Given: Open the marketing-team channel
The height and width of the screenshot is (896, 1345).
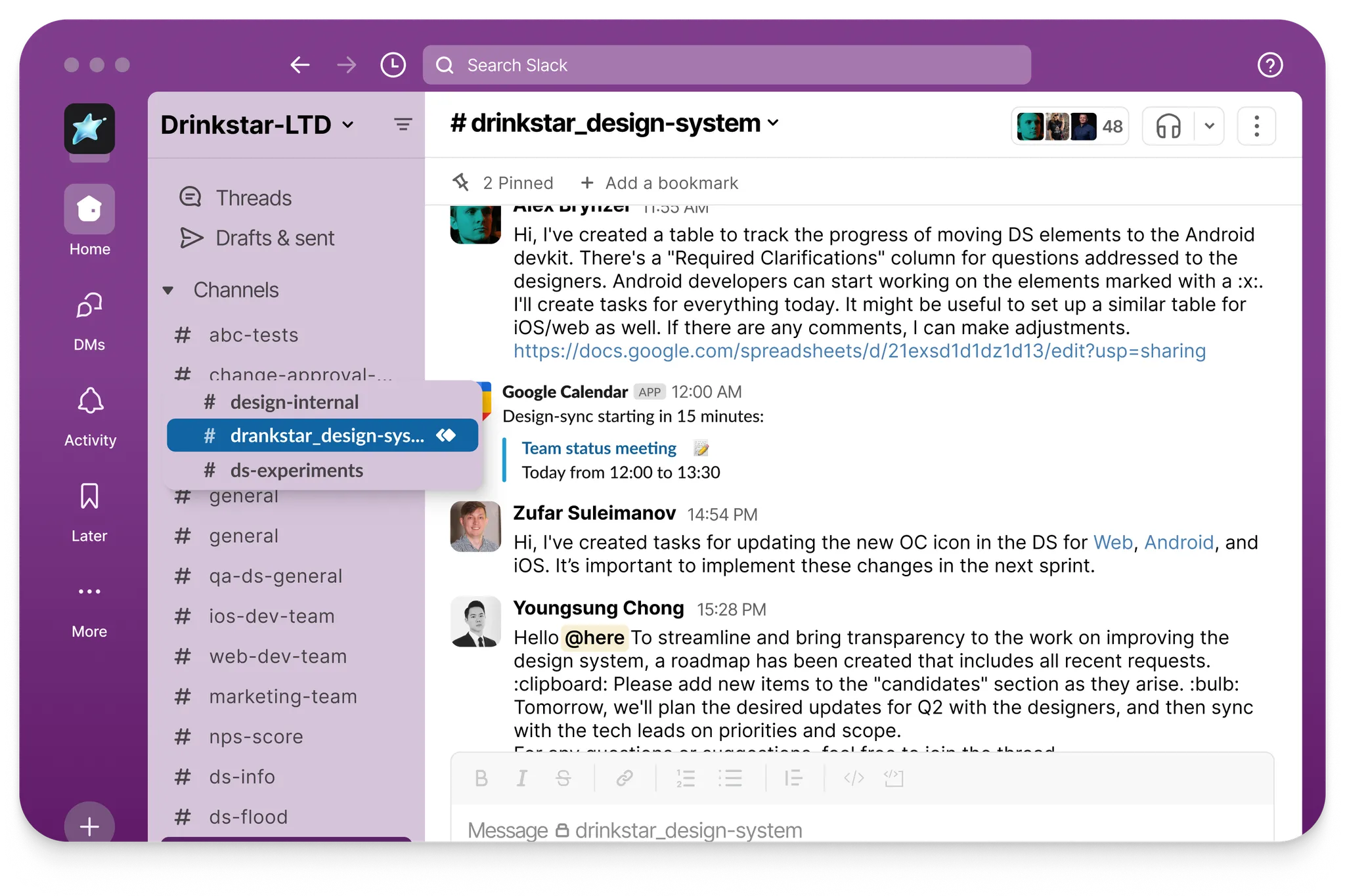Looking at the screenshot, I should 265,696.
